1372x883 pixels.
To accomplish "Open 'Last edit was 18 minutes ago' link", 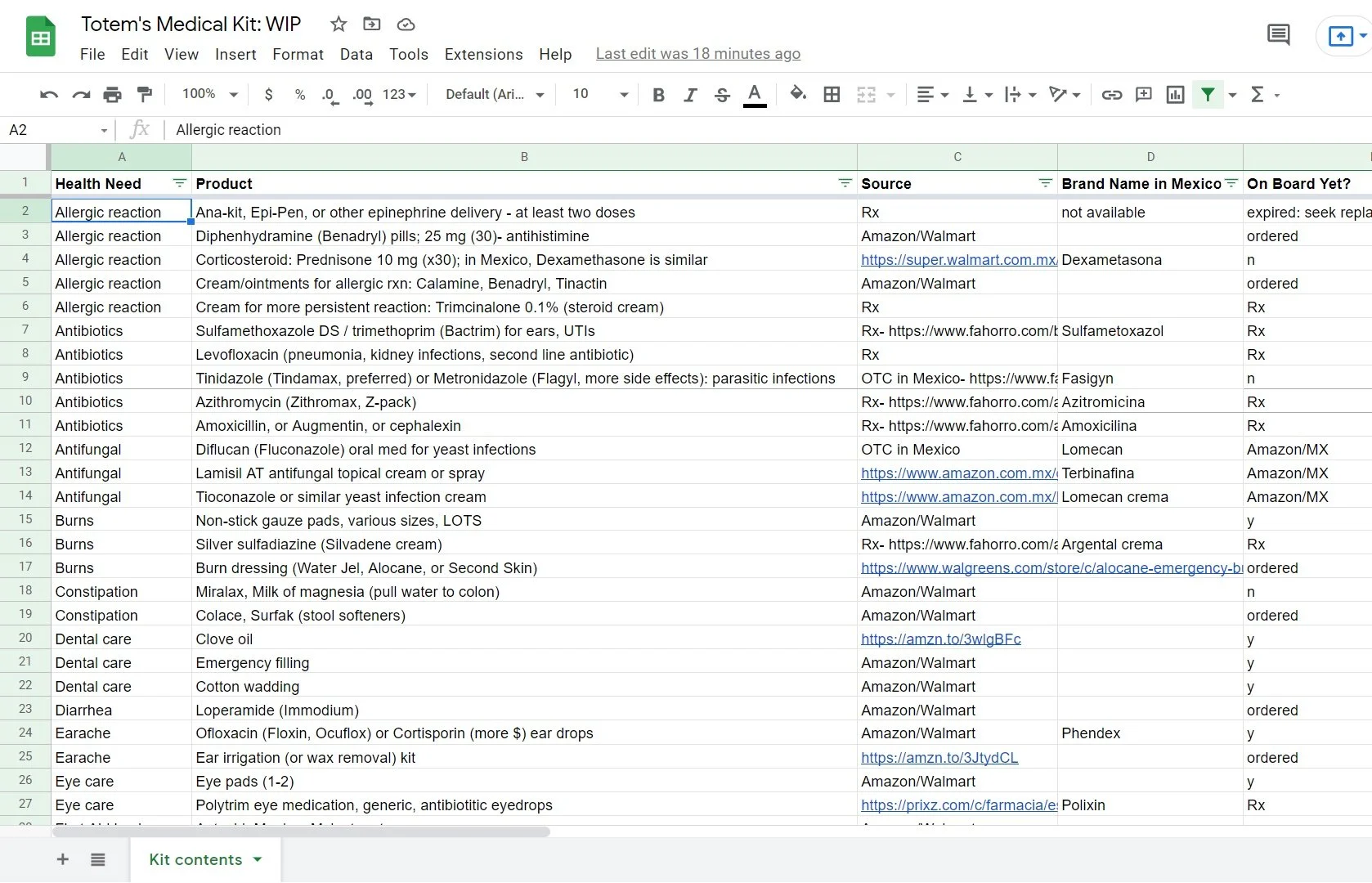I will click(x=698, y=54).
